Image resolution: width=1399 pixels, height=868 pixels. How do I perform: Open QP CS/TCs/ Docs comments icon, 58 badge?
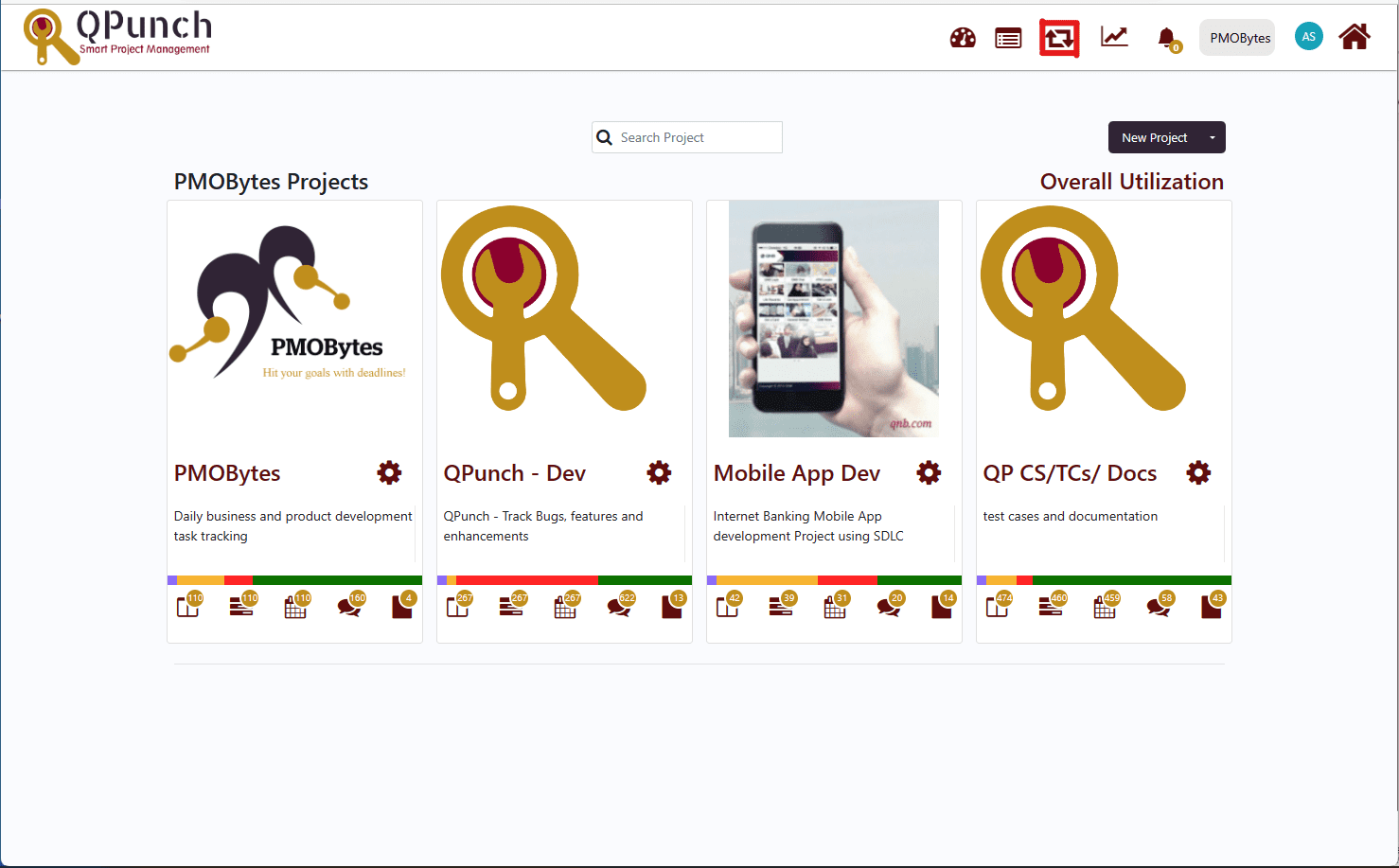coord(1160,606)
